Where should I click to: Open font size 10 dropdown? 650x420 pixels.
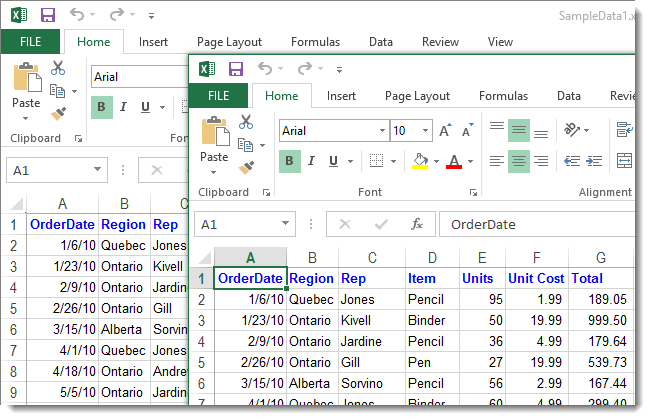tap(427, 131)
